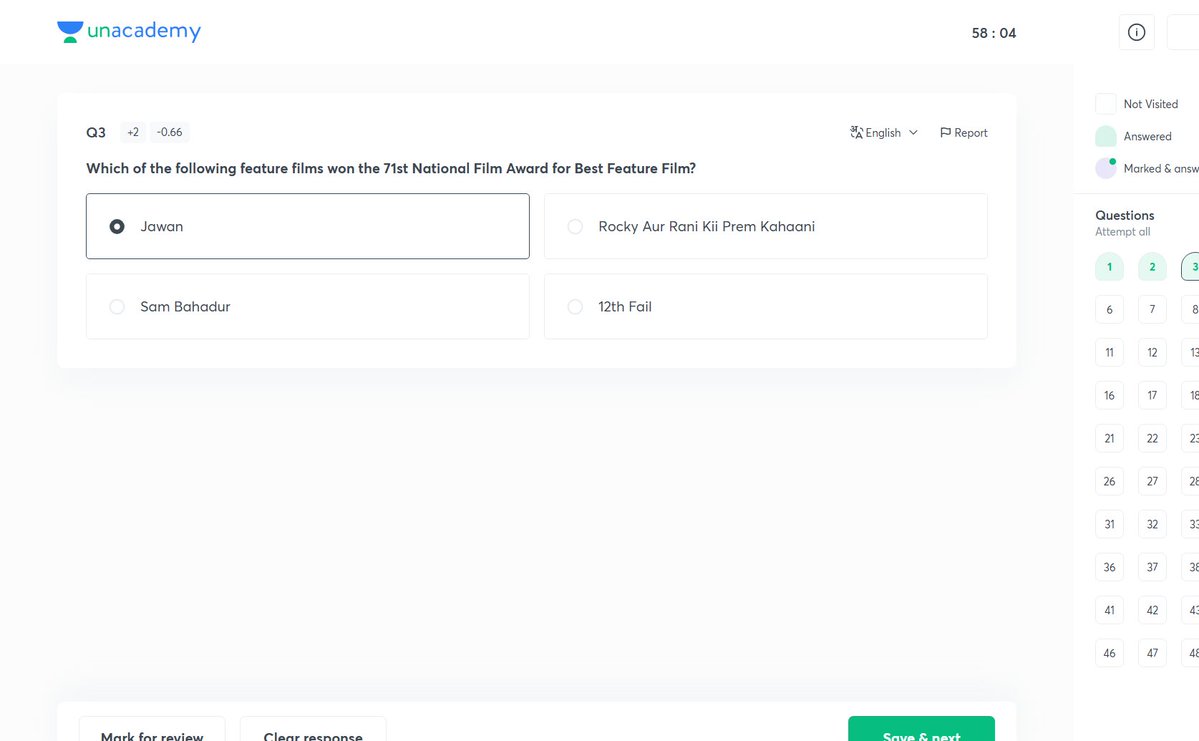Jump to question 32
The image size is (1199, 741).
(x=1152, y=524)
